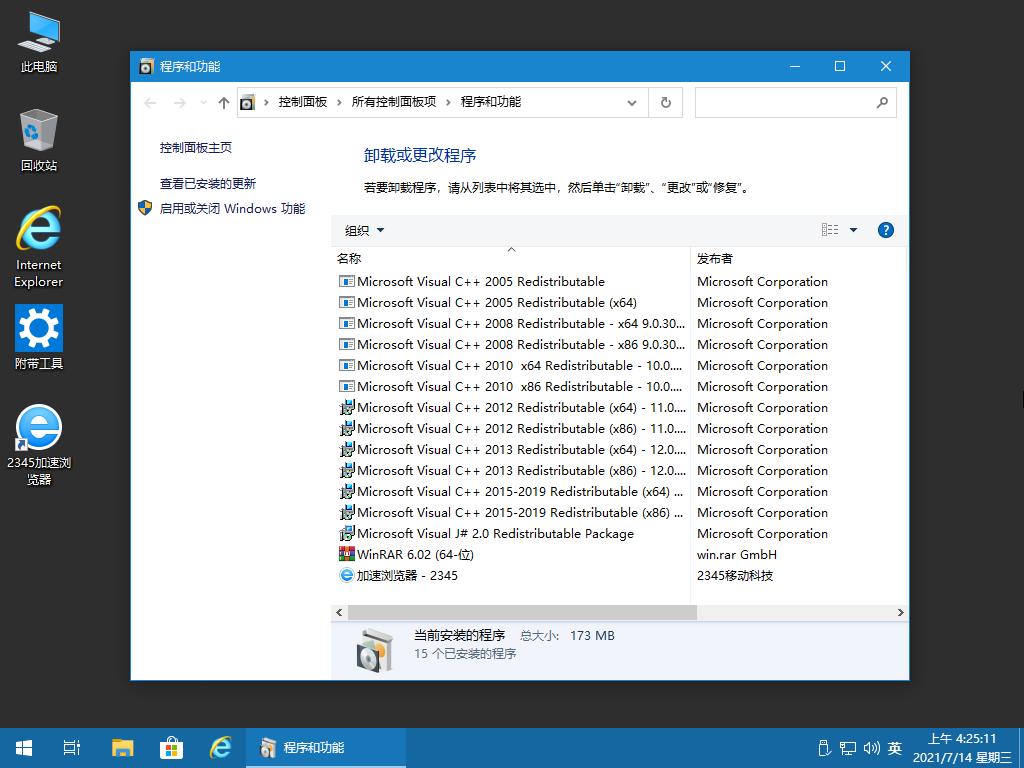Click the search magnifier icon
Image resolution: width=1024 pixels, height=768 pixels.
pos(882,103)
